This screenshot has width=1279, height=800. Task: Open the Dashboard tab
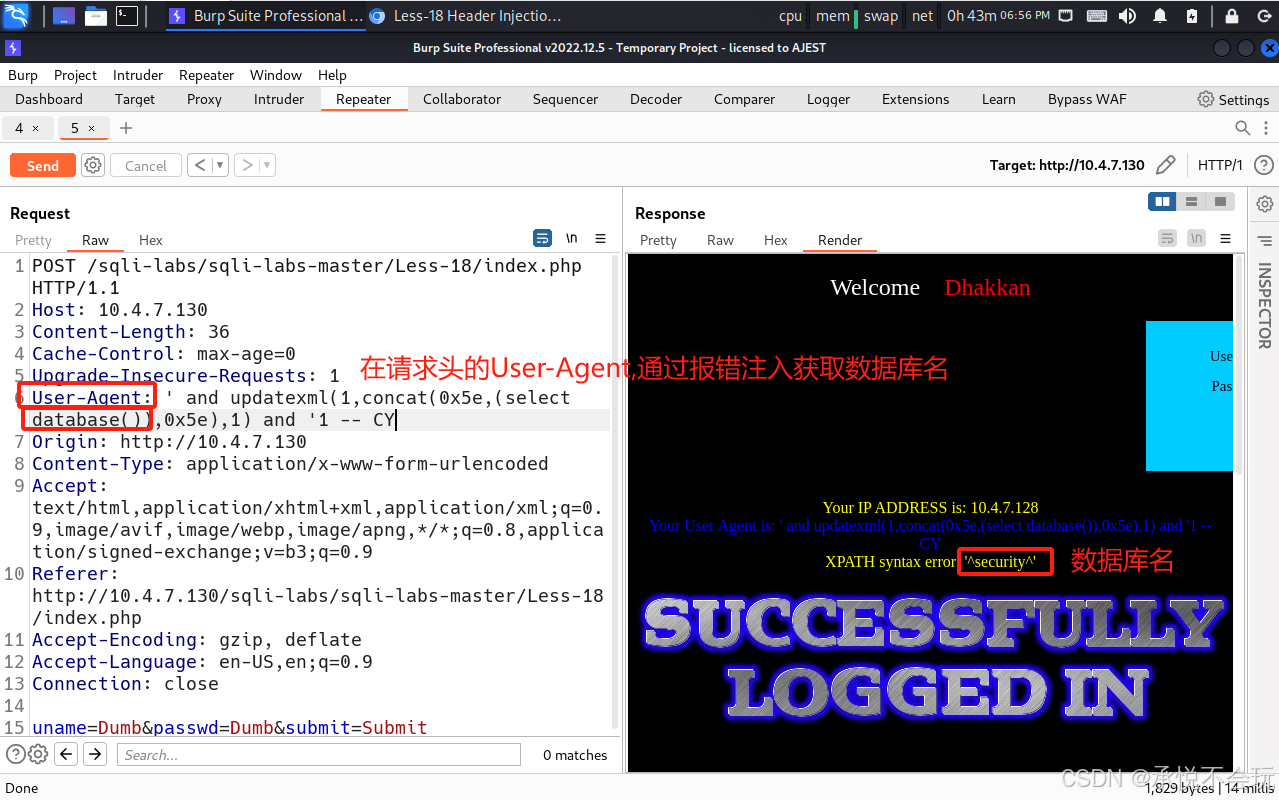pos(49,99)
